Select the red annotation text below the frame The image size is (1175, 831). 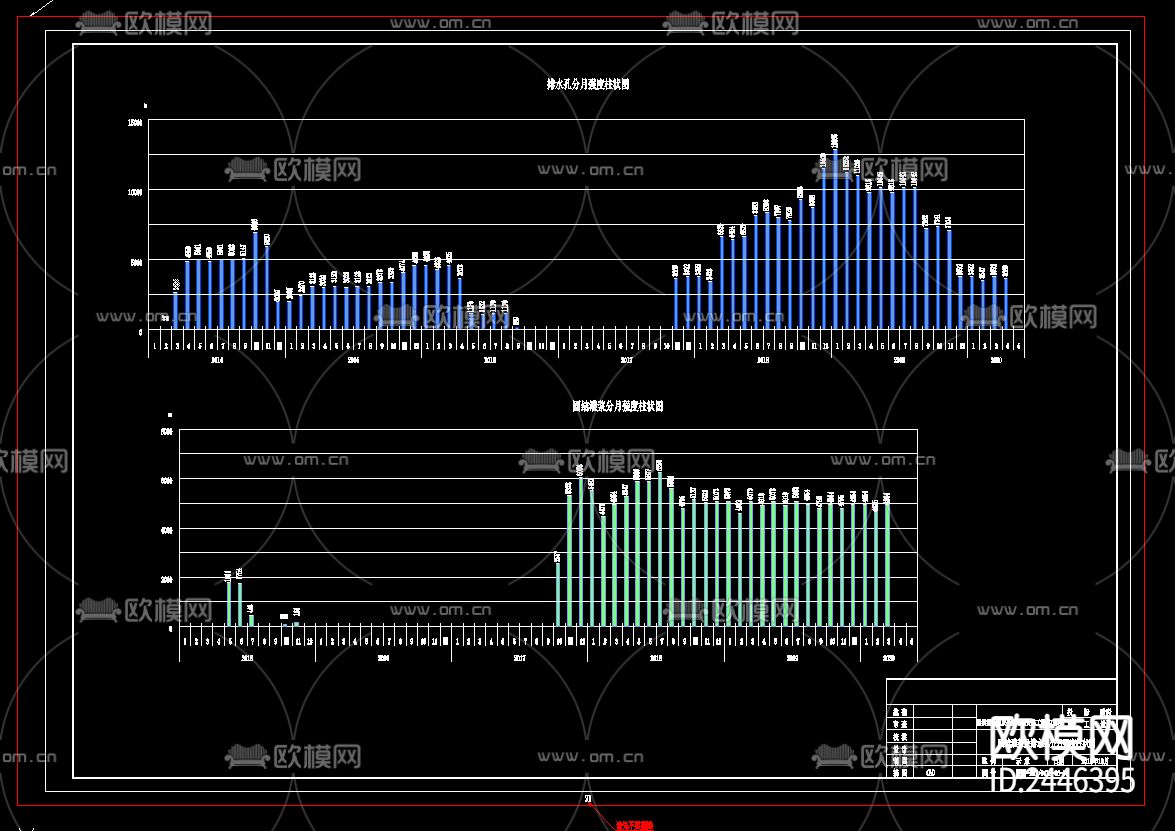[634, 826]
